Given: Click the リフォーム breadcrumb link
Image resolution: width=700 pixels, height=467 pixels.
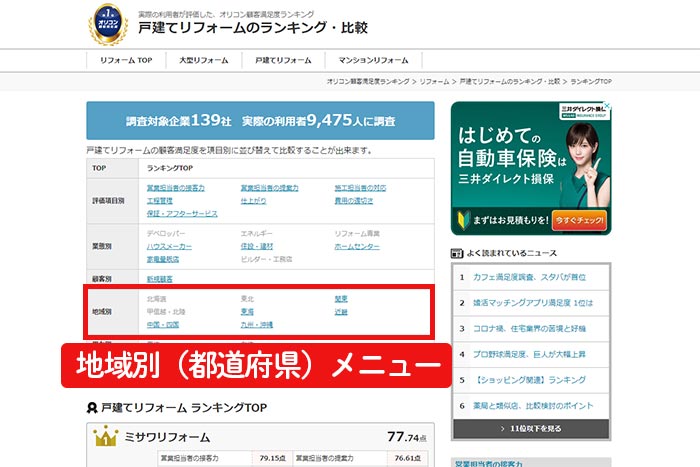Looking at the screenshot, I should coord(434,82).
